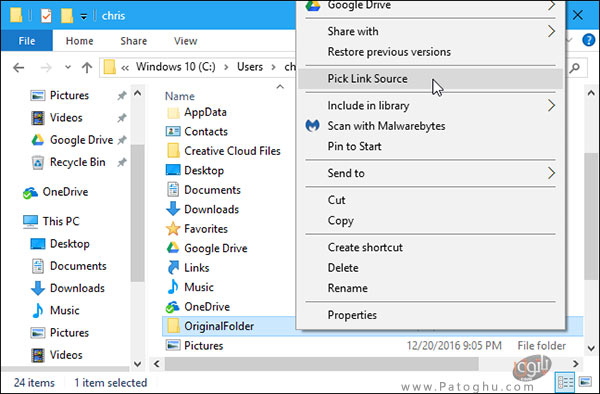Open the Help question mark icon
The height and width of the screenshot is (394, 600).
(x=588, y=40)
